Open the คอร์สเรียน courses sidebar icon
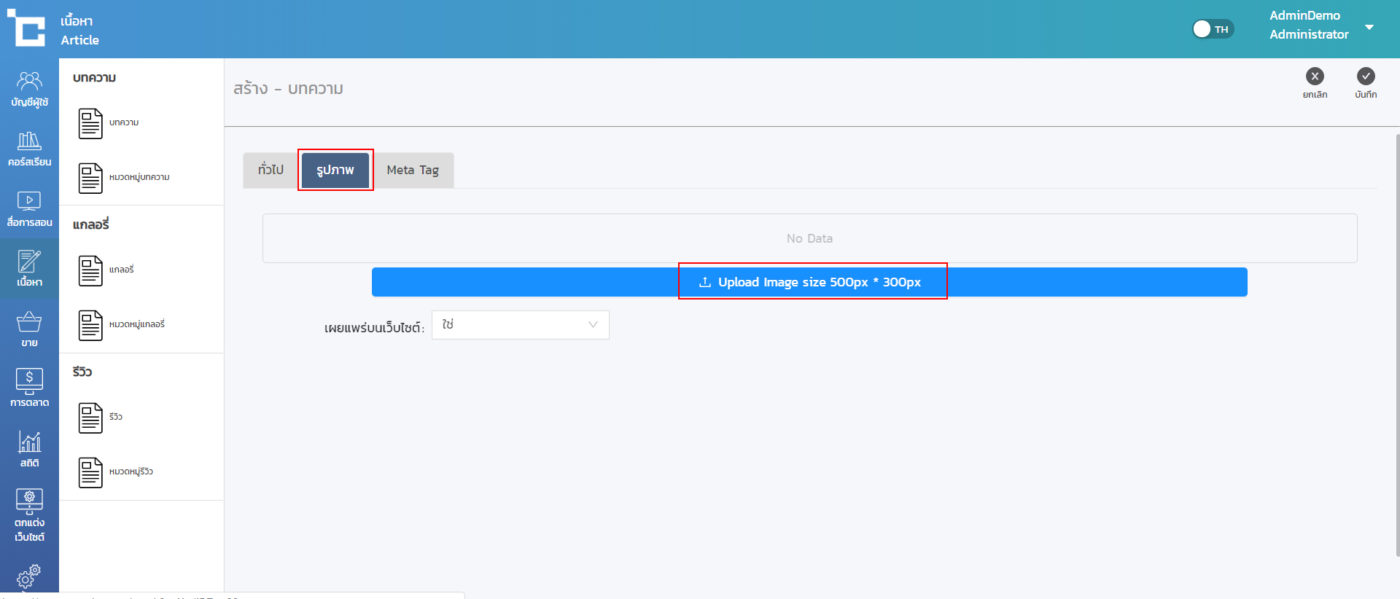The image size is (1400, 599). (x=29, y=149)
